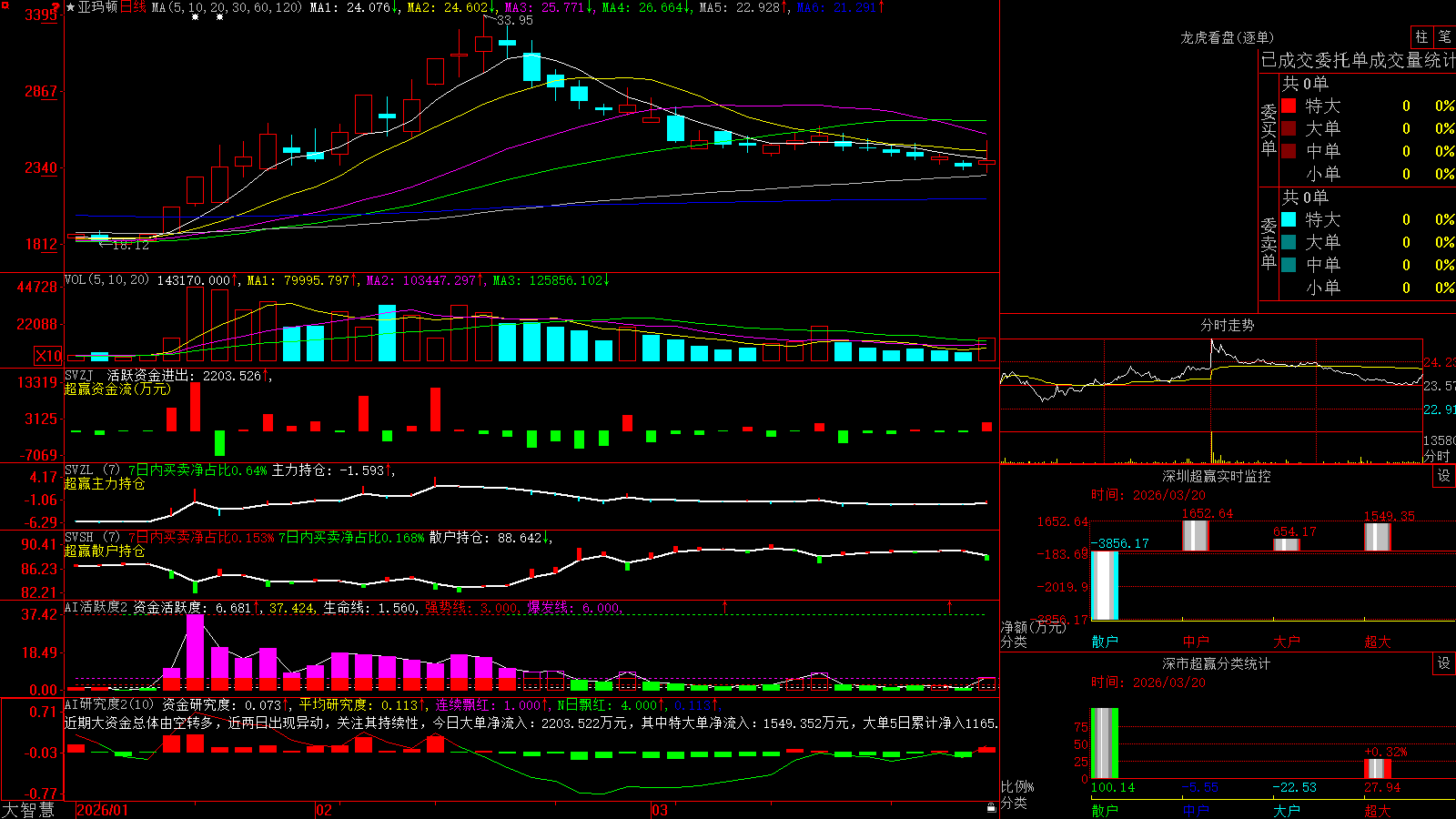This screenshot has height=819, width=1456.
Task: Open 设 settings for 深圳超赢实时监控
Action: click(x=1444, y=476)
